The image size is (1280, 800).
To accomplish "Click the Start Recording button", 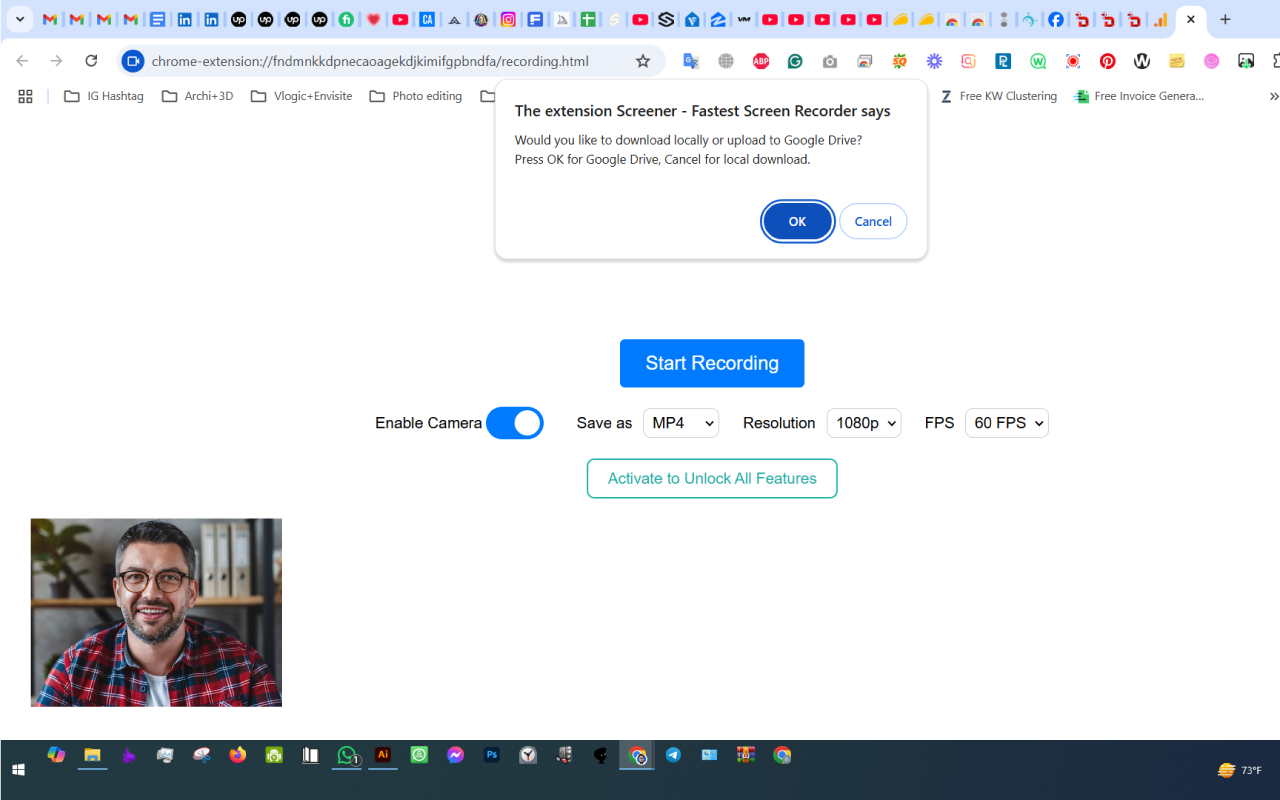I will click(x=712, y=363).
